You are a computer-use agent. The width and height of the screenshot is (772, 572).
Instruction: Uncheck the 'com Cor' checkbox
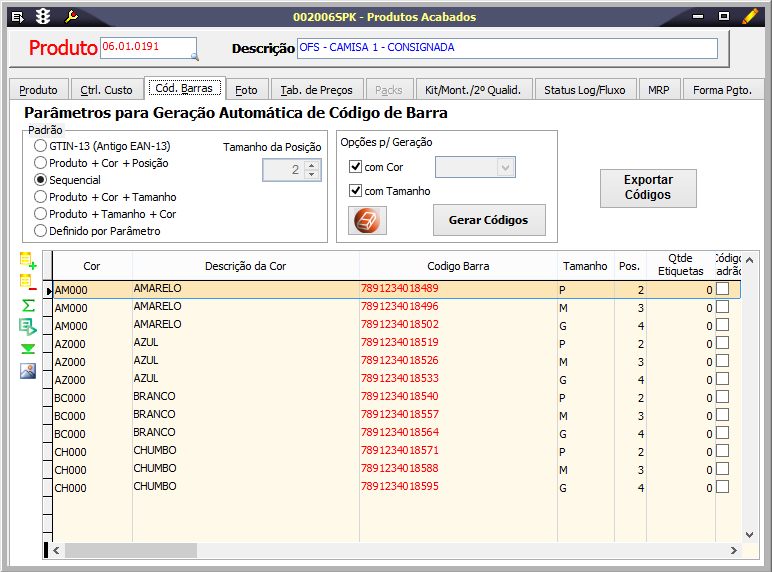(x=355, y=167)
